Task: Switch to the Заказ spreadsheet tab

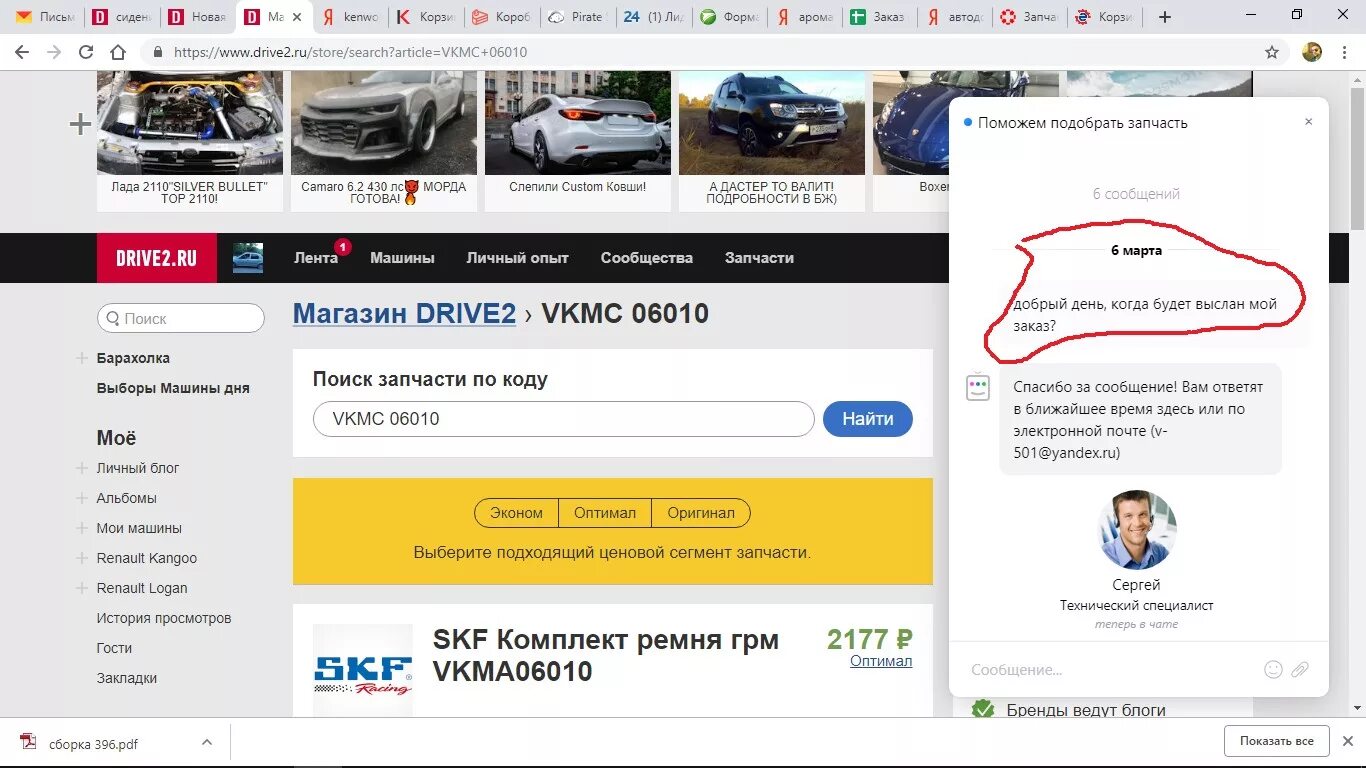Action: coord(880,17)
